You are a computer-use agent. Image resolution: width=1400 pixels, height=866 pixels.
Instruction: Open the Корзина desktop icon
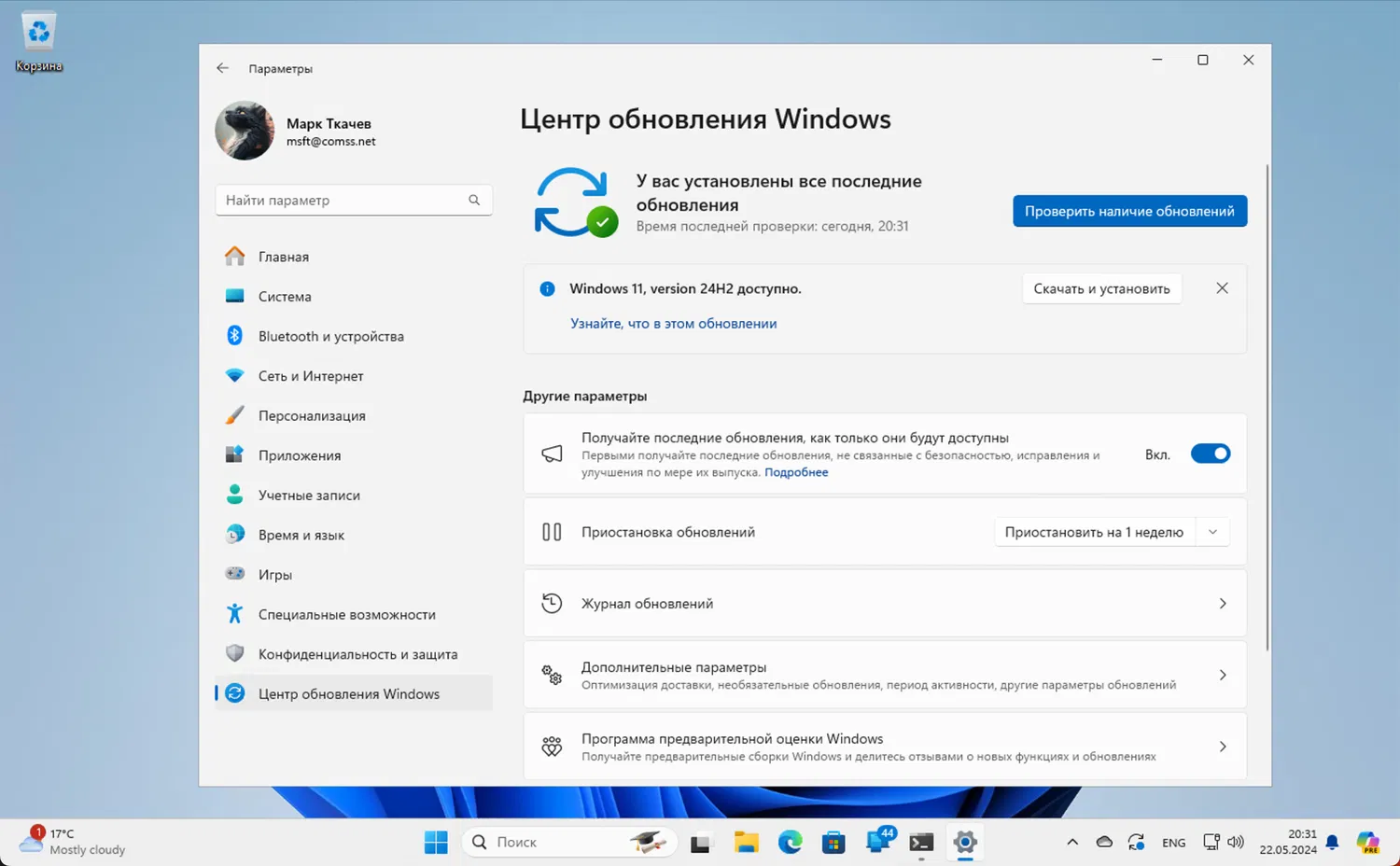pos(38,42)
